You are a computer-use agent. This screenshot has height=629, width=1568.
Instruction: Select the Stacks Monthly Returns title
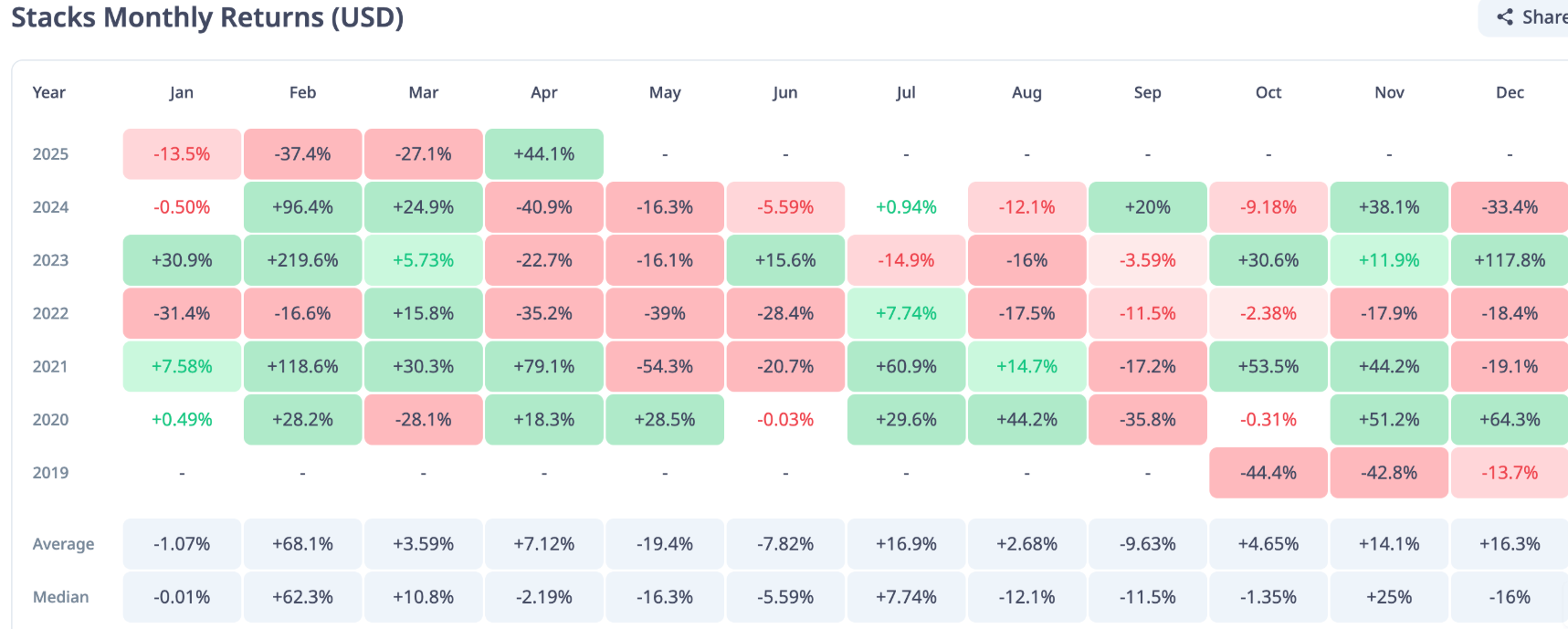coord(207,17)
